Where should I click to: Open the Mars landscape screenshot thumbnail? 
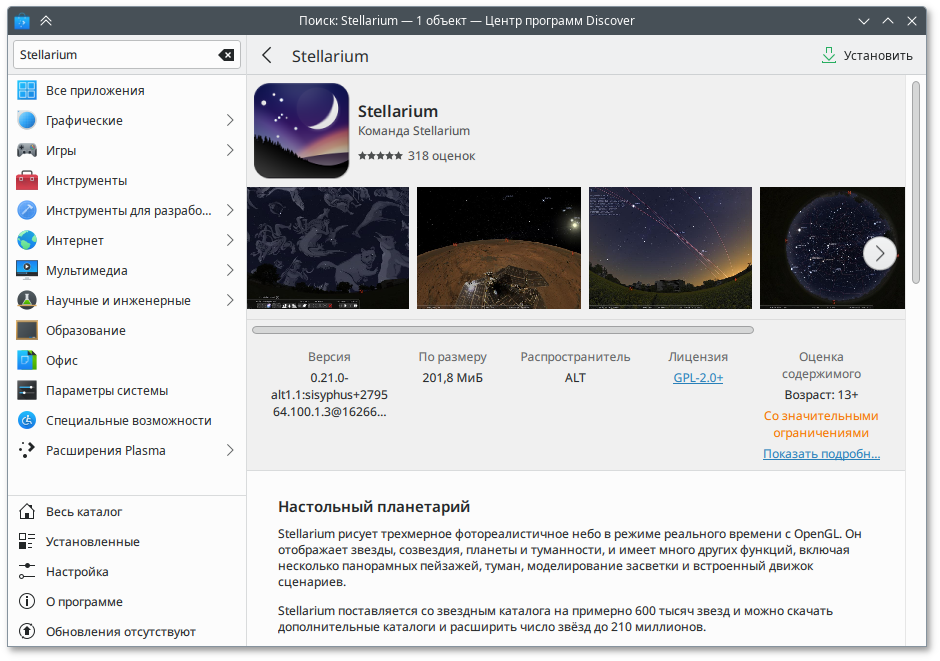(x=498, y=247)
